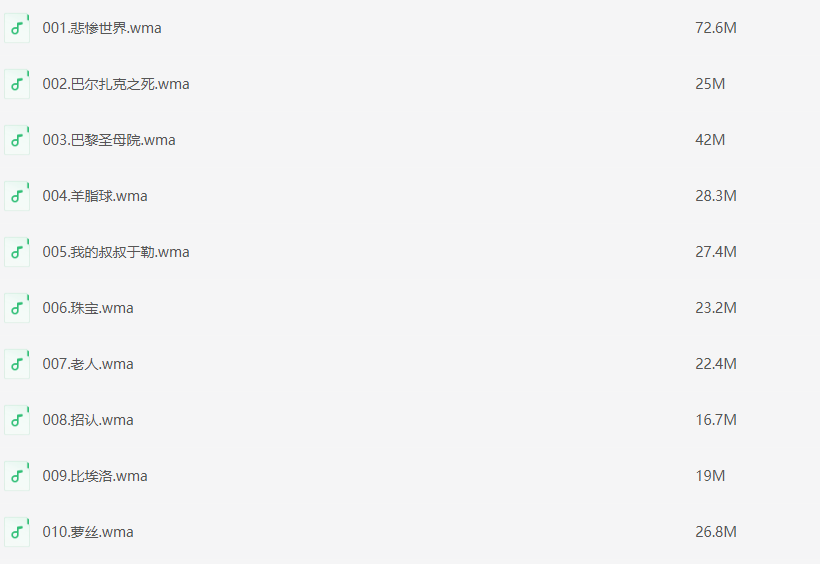The image size is (820, 564).
Task: Click the 72.6M size of the first file
Action: (716, 28)
